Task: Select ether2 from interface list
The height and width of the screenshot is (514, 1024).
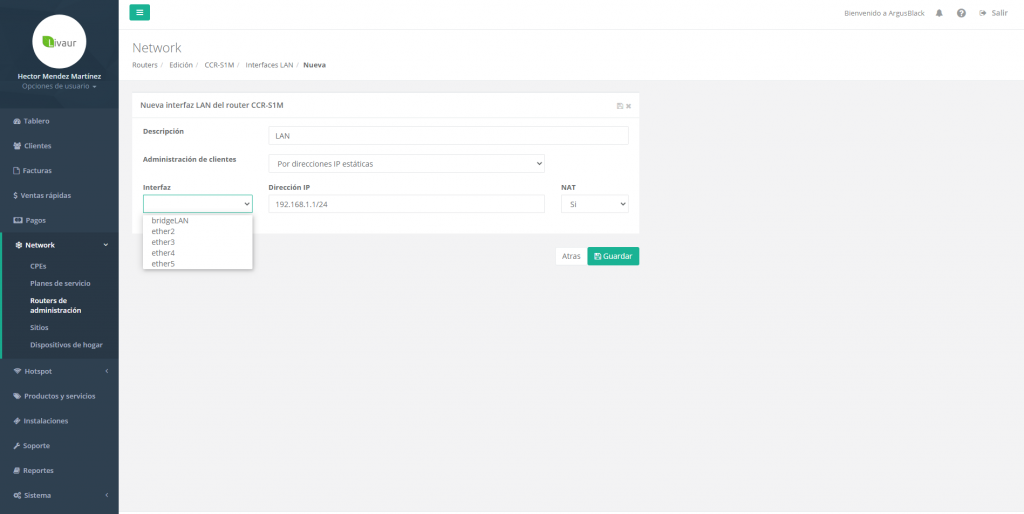Action: click(x=198, y=231)
